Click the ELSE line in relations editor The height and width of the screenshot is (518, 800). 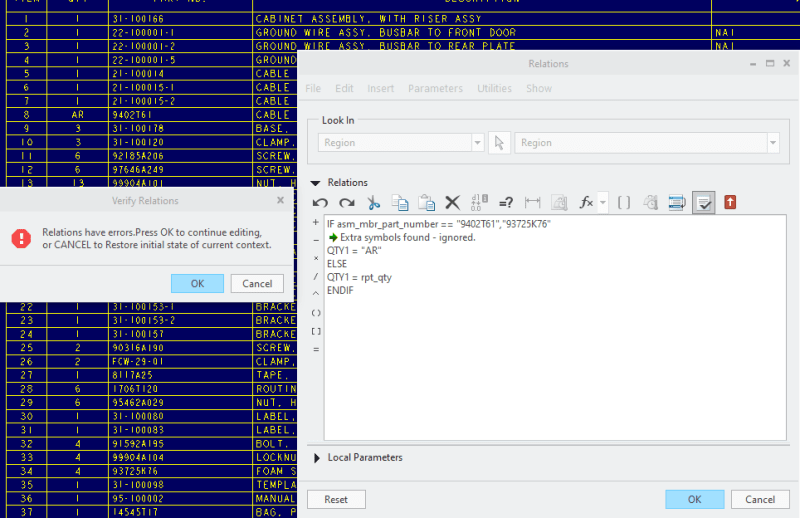[337, 264]
